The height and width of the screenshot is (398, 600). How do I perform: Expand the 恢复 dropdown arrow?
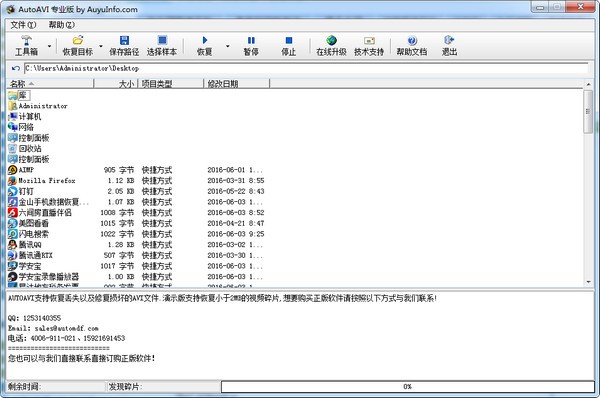point(228,46)
